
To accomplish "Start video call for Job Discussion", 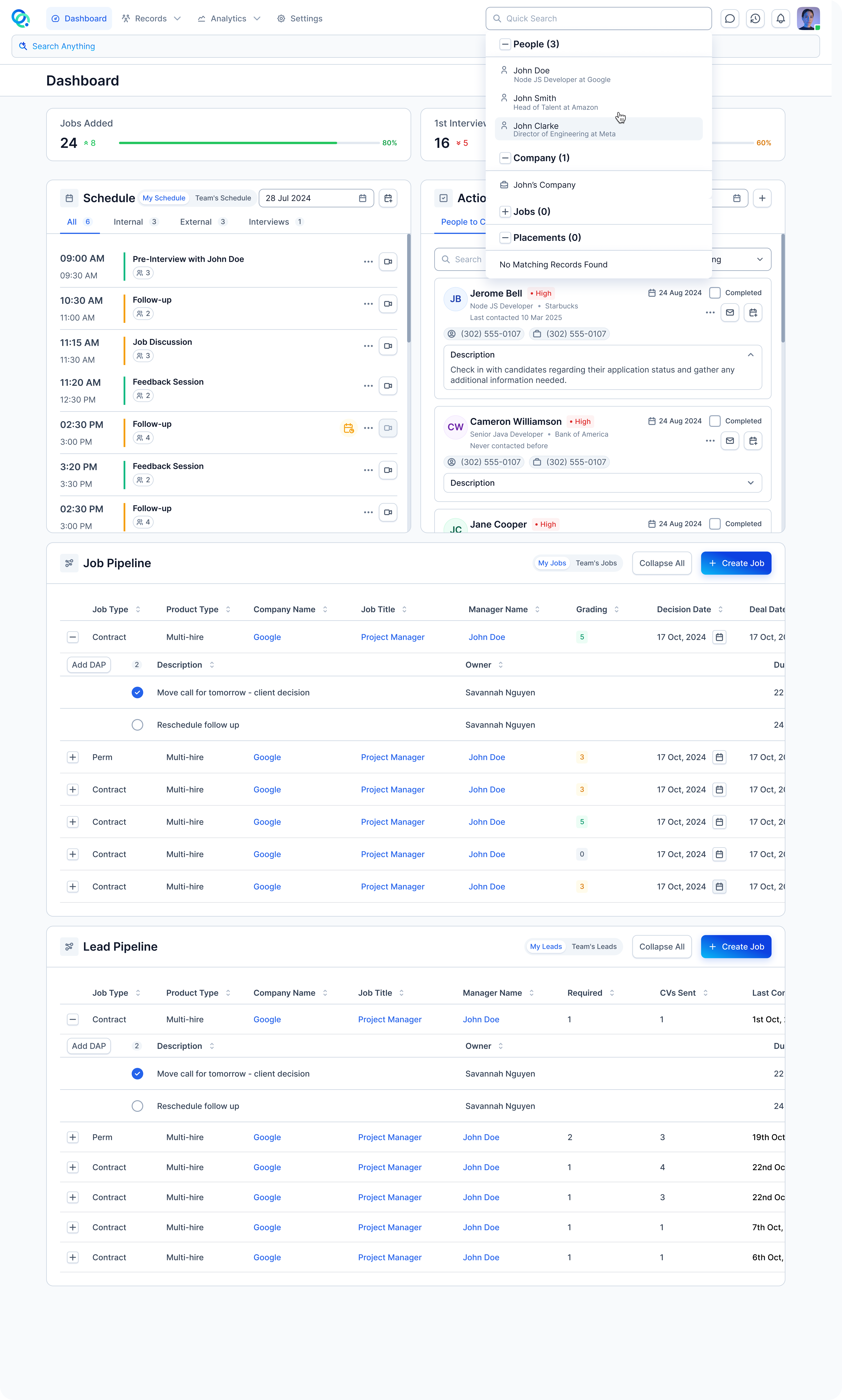I will tap(388, 346).
